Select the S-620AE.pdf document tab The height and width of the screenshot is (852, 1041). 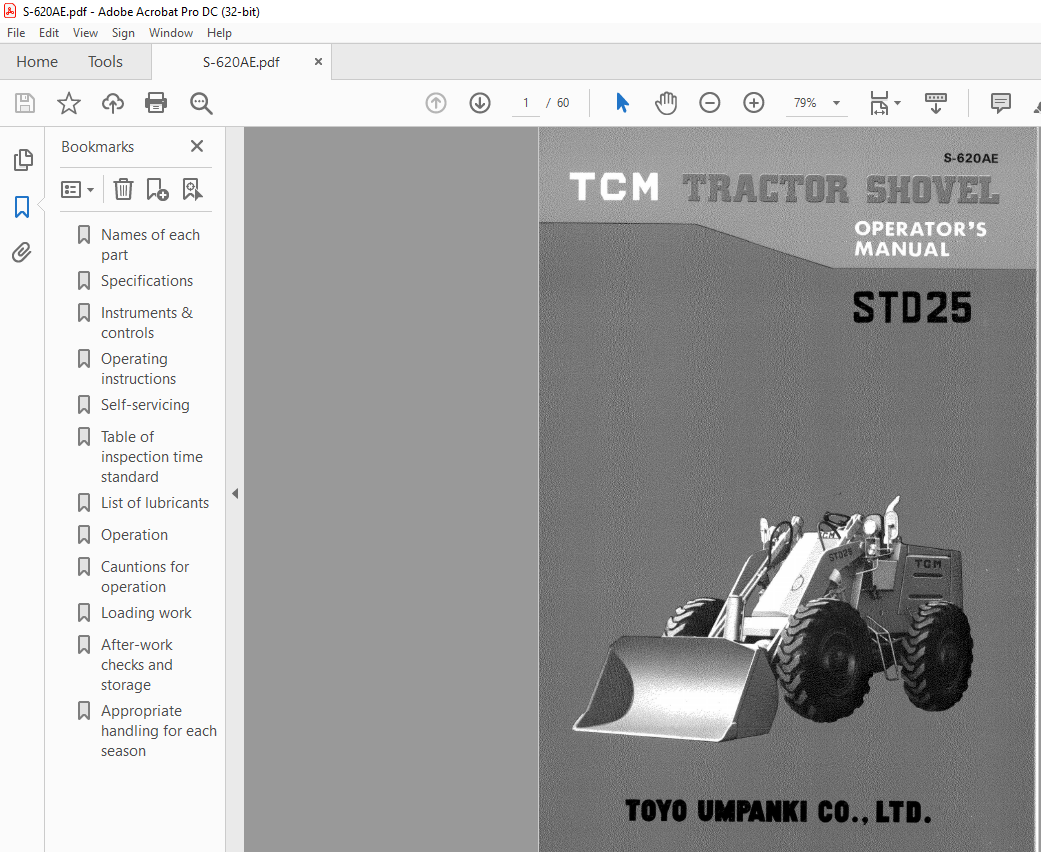pos(241,62)
